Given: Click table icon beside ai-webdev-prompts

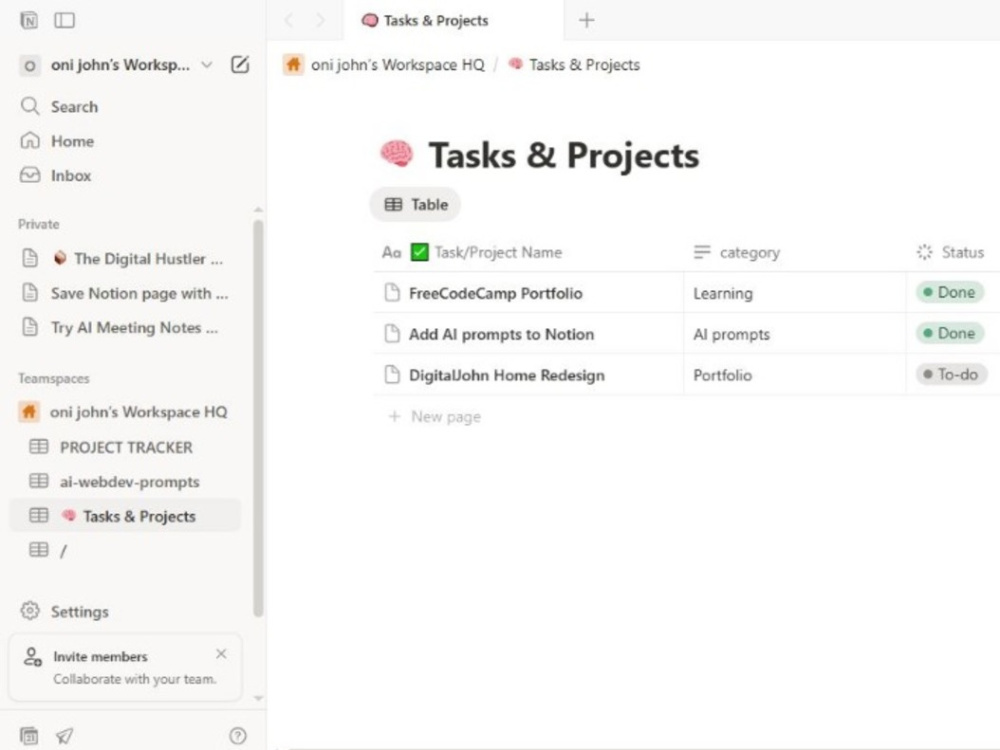Looking at the screenshot, I should tap(39, 481).
